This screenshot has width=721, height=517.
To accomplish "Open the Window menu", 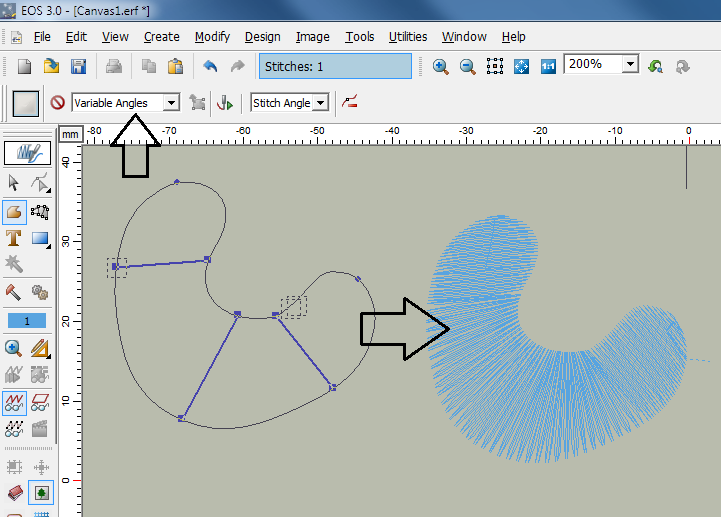I will click(464, 37).
